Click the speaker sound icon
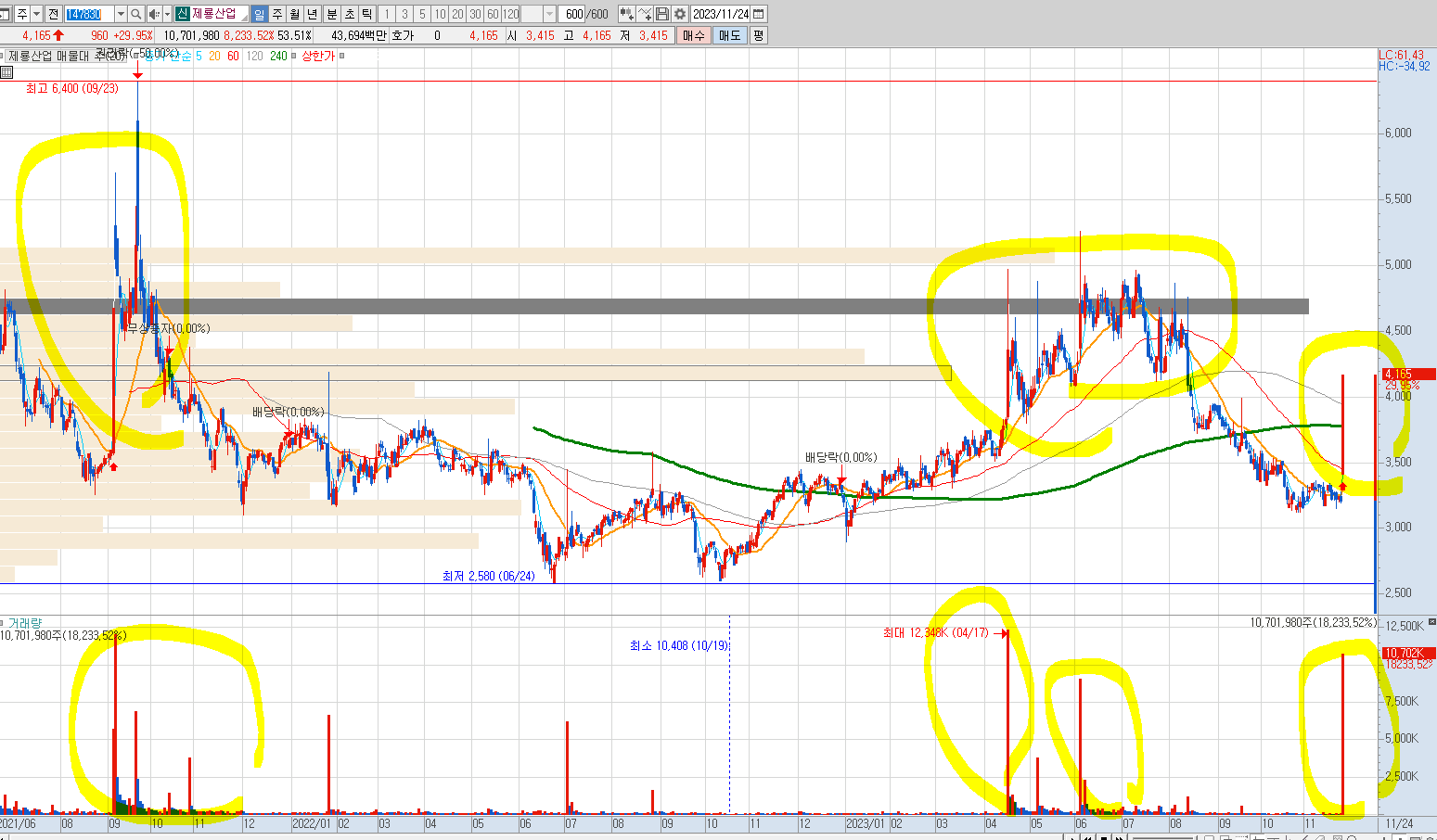1437x840 pixels. (154, 14)
